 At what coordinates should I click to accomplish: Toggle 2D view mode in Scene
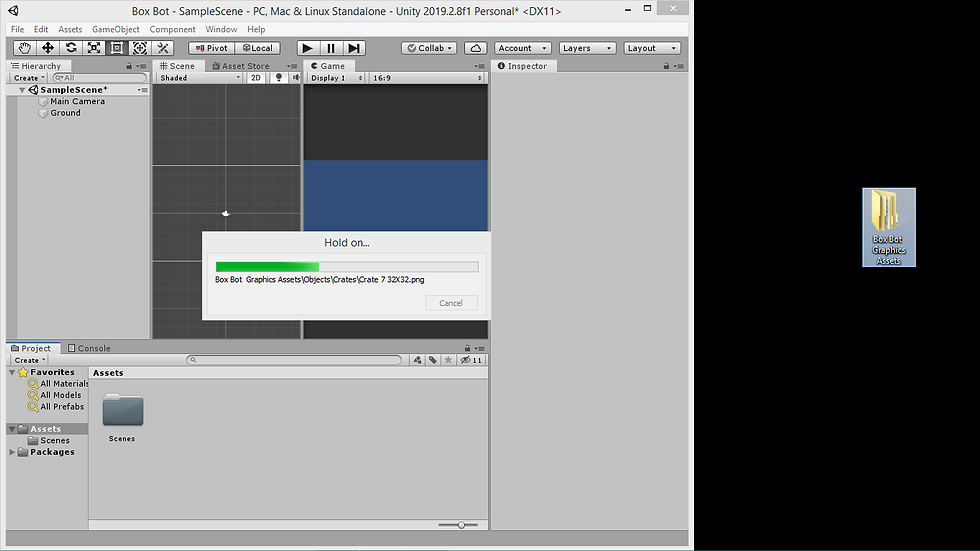pyautogui.click(x=256, y=78)
